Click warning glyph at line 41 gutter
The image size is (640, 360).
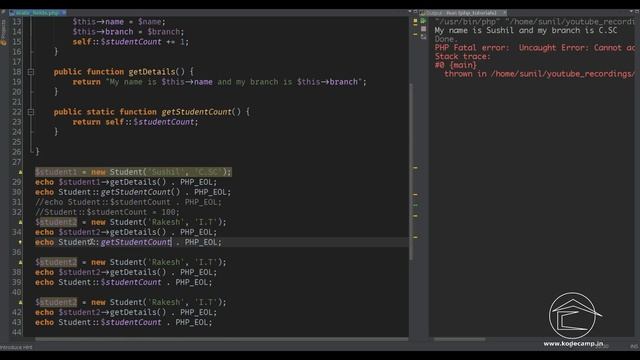pos(20,302)
